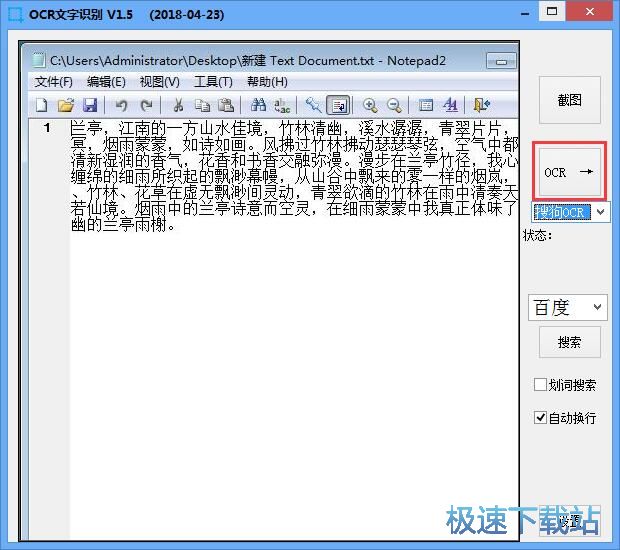The width and height of the screenshot is (620, 550).
Task: Open the 百度 search engine dropdown
Action: (597, 307)
